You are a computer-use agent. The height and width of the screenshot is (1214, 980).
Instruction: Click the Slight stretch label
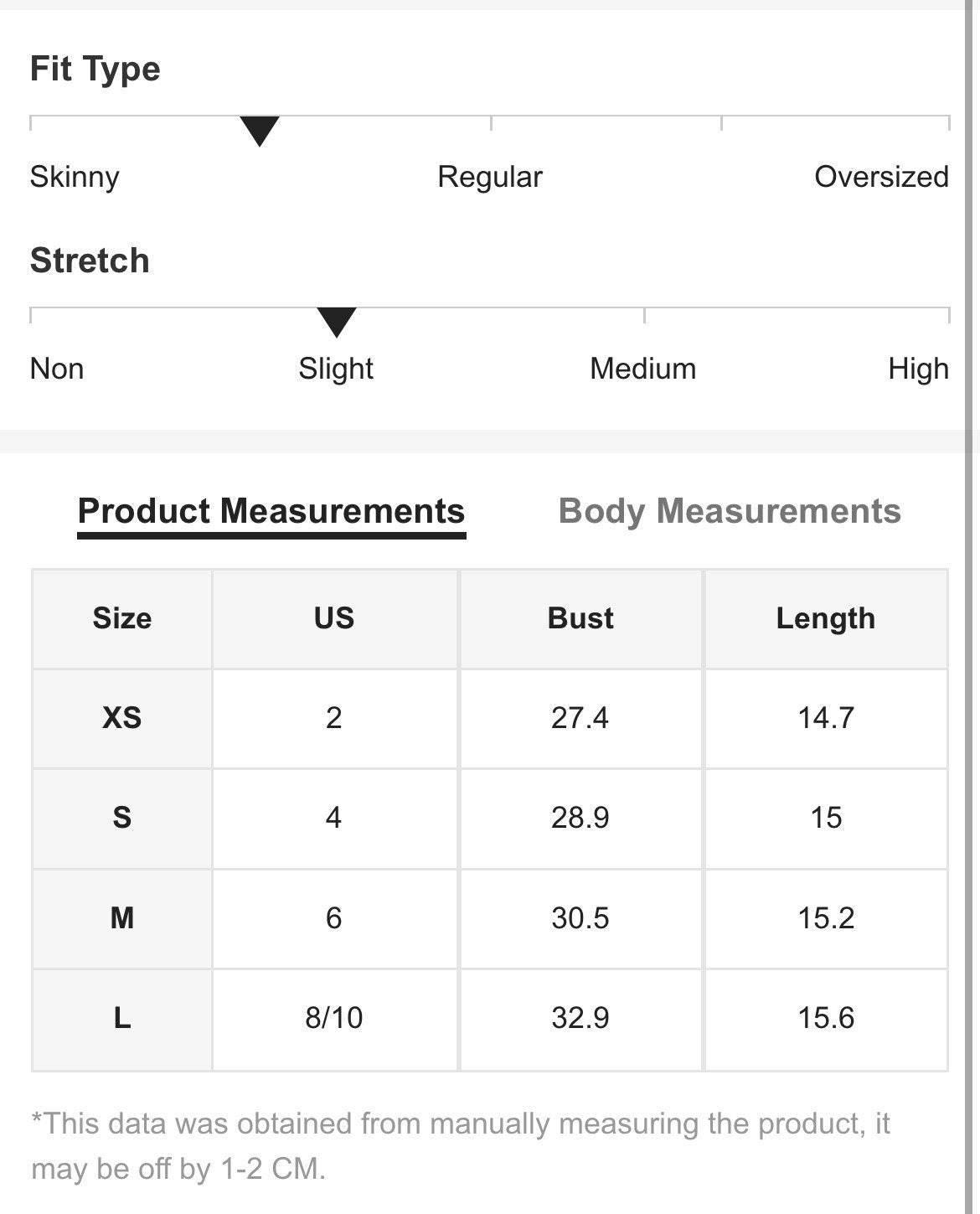click(336, 369)
